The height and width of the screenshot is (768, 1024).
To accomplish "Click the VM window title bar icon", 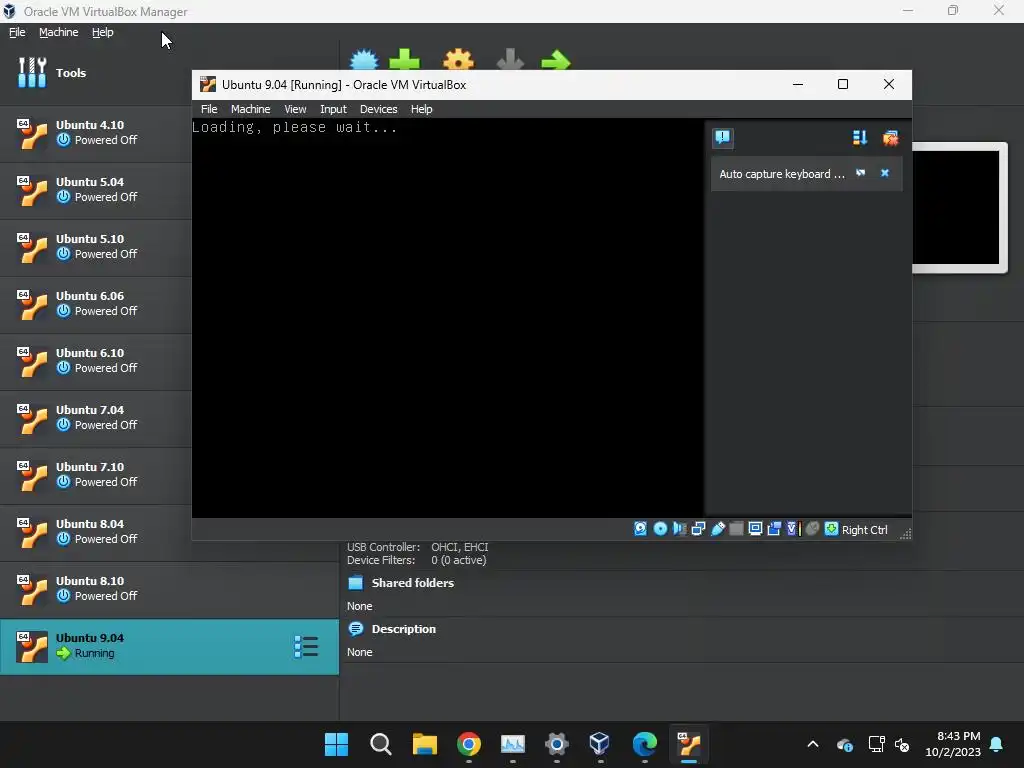I will pos(208,84).
